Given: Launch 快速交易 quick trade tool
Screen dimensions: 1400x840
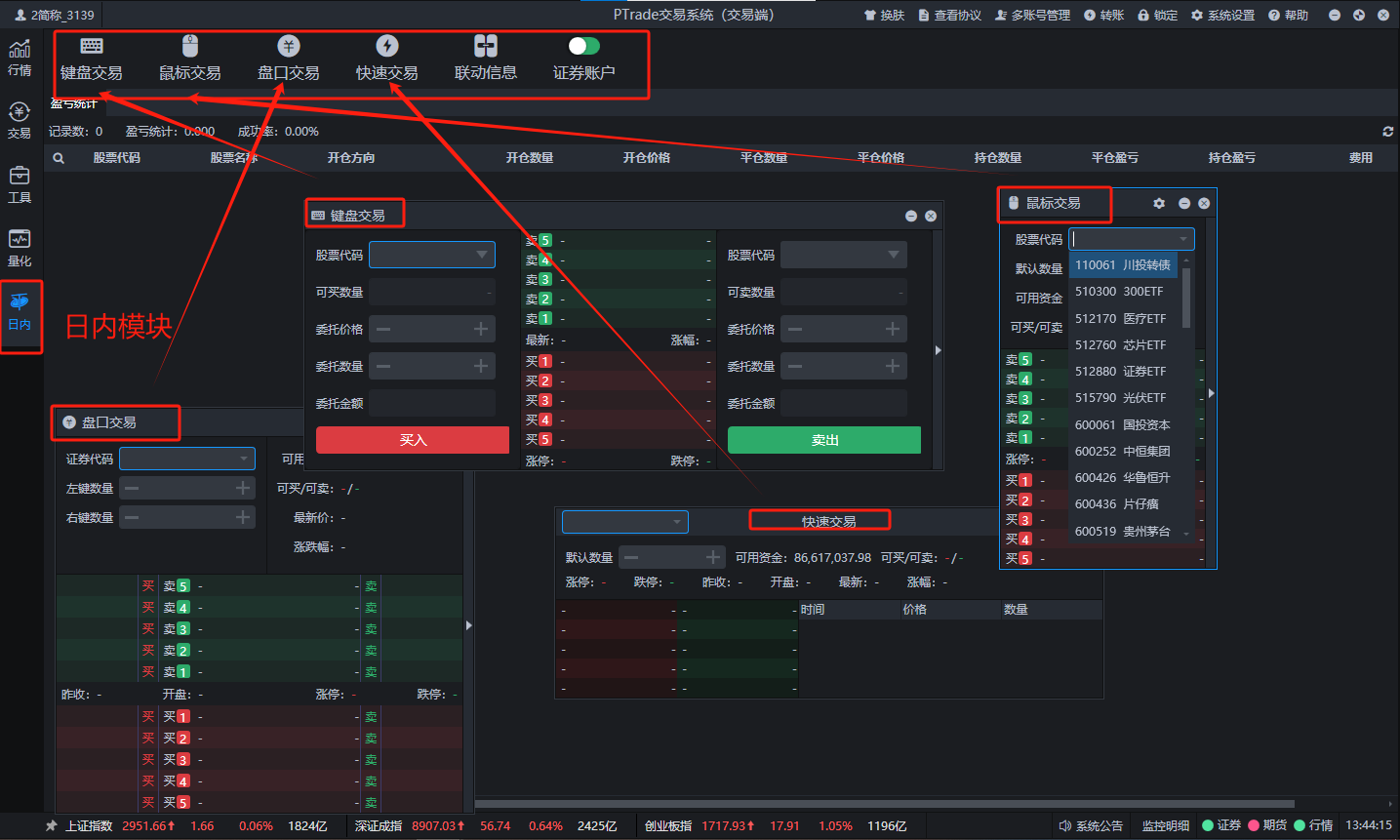Looking at the screenshot, I should coord(386,60).
